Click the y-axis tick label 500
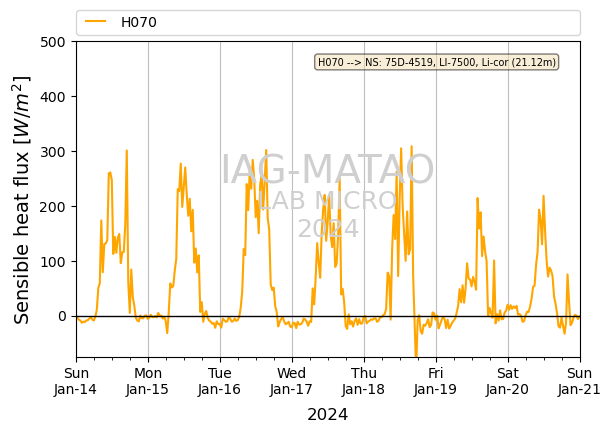Viewport: 611px width, 433px height. pyautogui.click(x=53, y=42)
